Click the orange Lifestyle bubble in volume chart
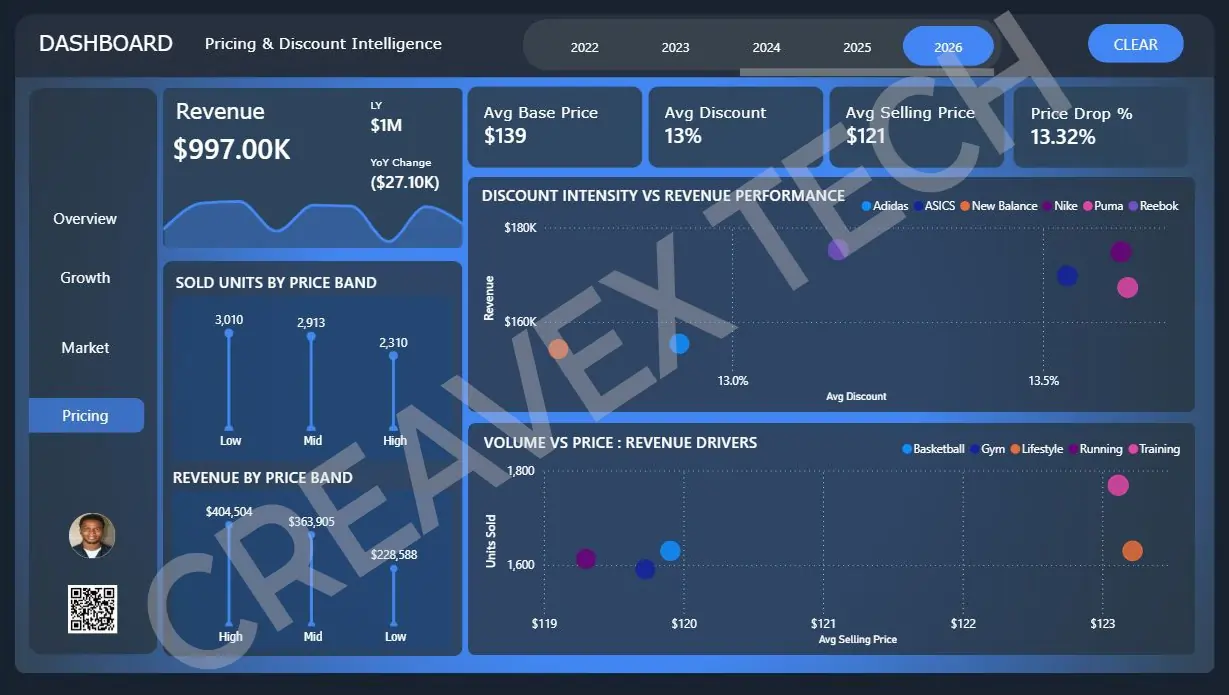This screenshot has height=695, width=1229. [x=1132, y=551]
